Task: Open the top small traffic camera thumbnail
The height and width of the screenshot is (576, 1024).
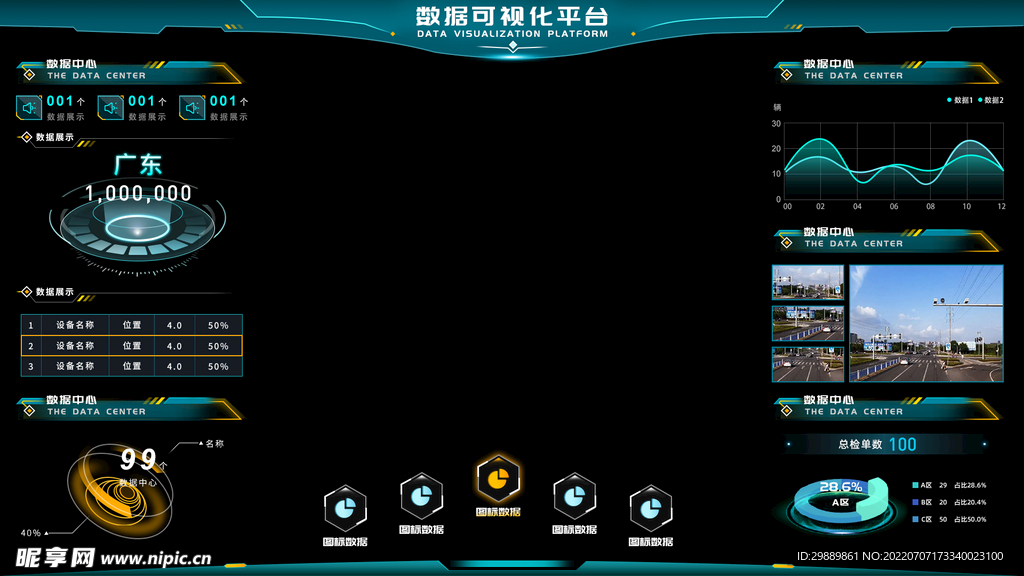Action: click(x=808, y=282)
